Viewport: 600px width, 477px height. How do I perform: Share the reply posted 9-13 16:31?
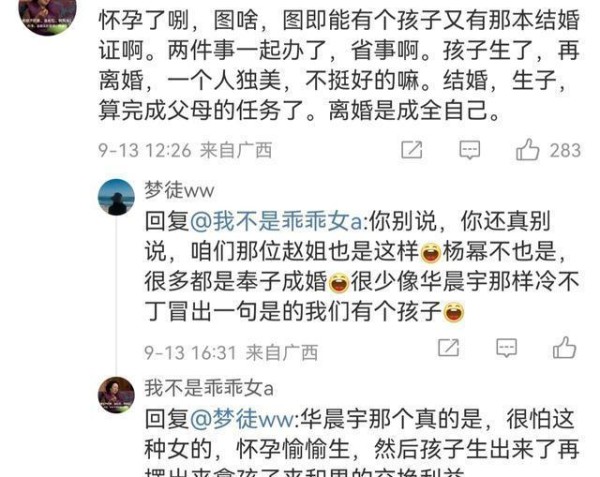click(x=448, y=348)
